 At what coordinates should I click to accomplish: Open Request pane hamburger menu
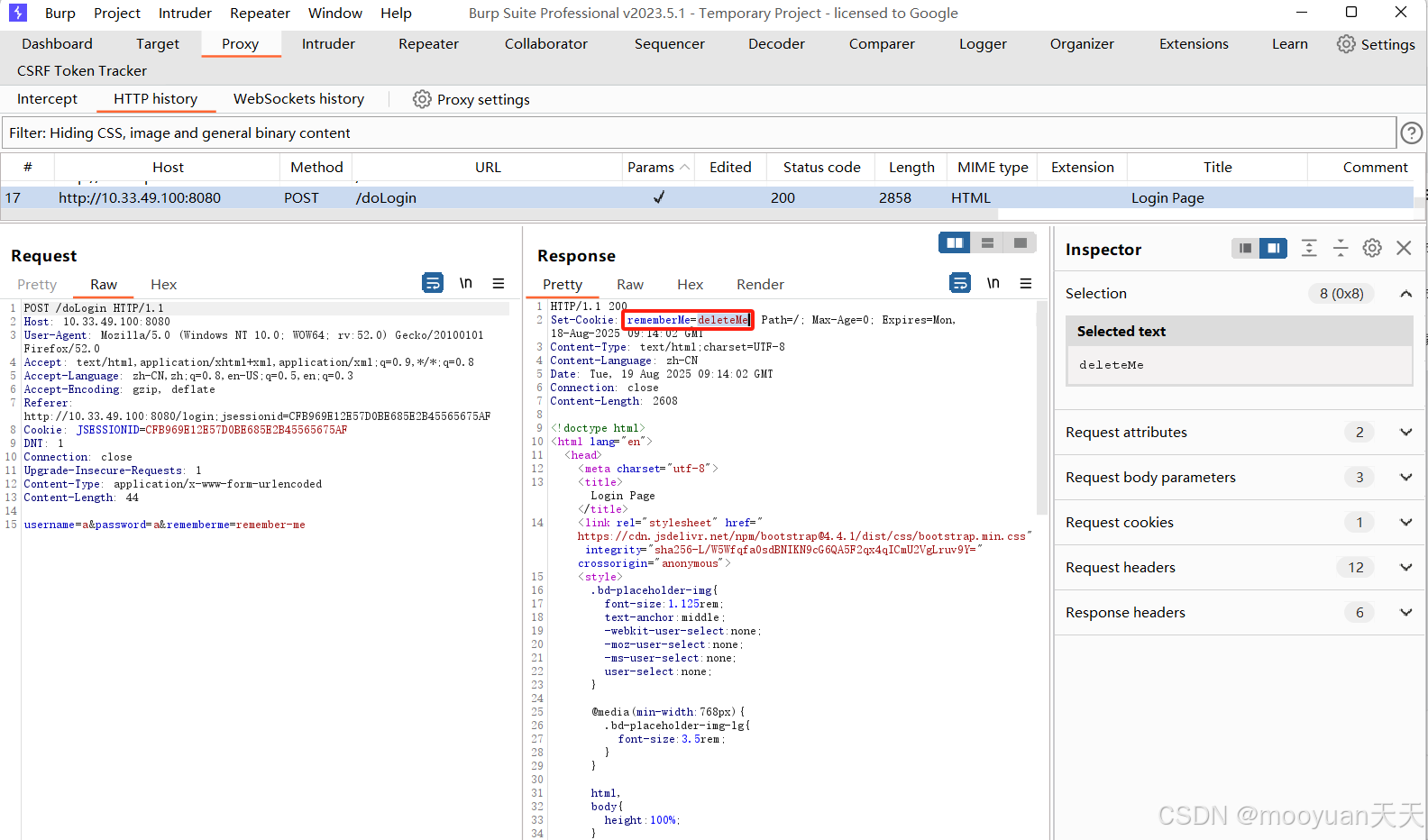click(x=499, y=283)
